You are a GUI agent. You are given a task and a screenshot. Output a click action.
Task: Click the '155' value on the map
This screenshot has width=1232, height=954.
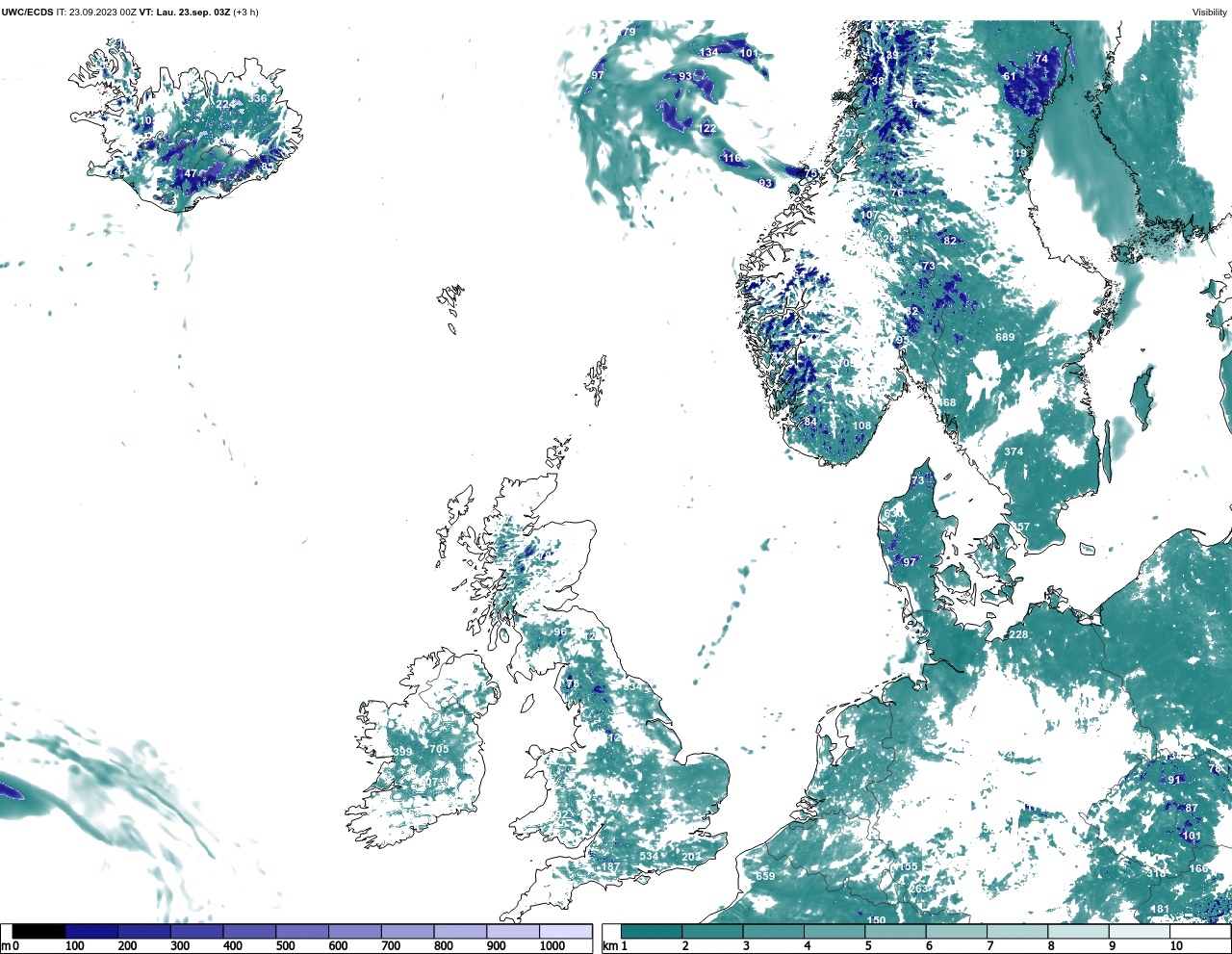pos(908,867)
